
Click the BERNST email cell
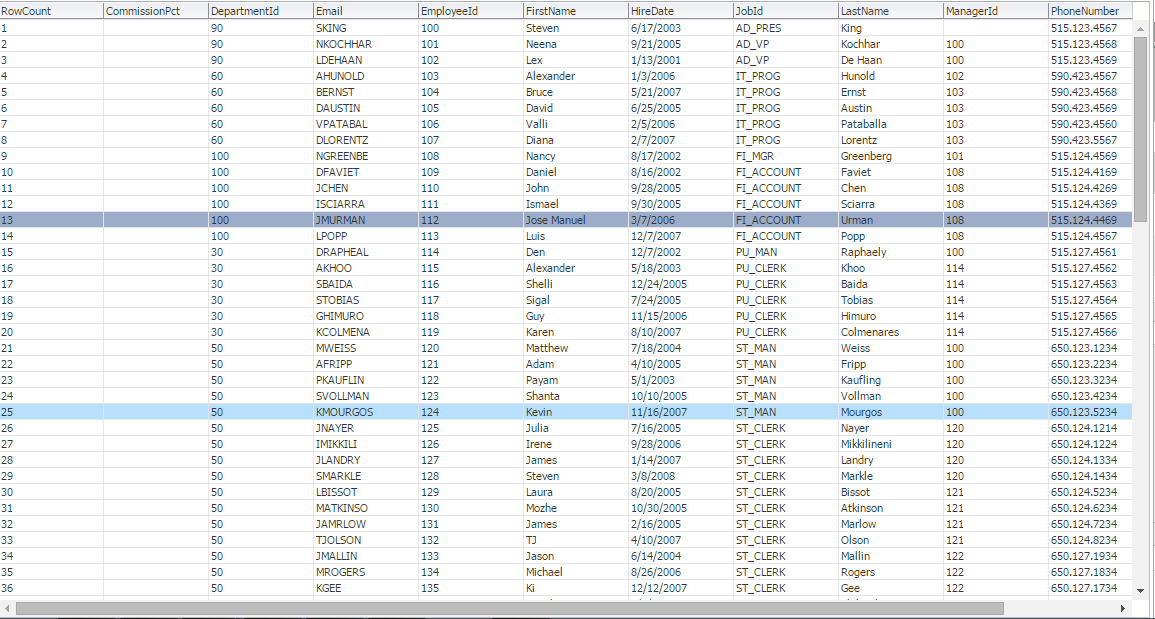tap(366, 92)
